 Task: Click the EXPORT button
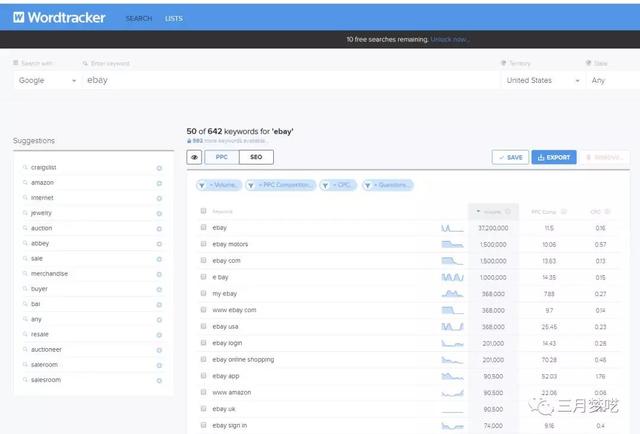click(x=554, y=157)
